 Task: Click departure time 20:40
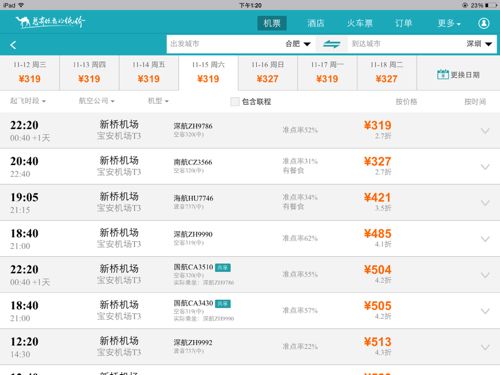[x=24, y=161]
